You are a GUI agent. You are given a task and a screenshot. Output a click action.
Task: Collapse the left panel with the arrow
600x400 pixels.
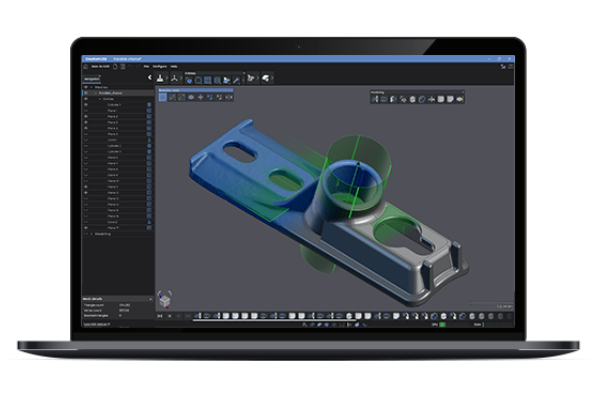coord(150,76)
